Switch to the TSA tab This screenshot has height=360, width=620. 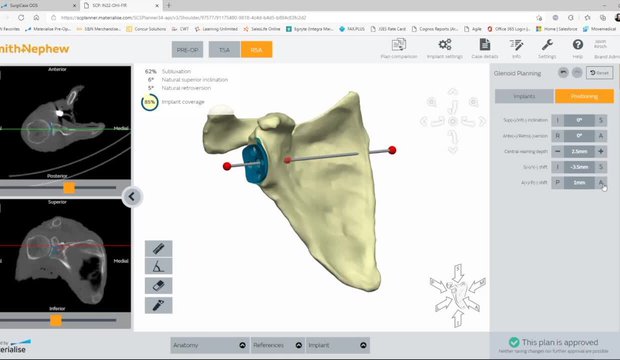225,50
